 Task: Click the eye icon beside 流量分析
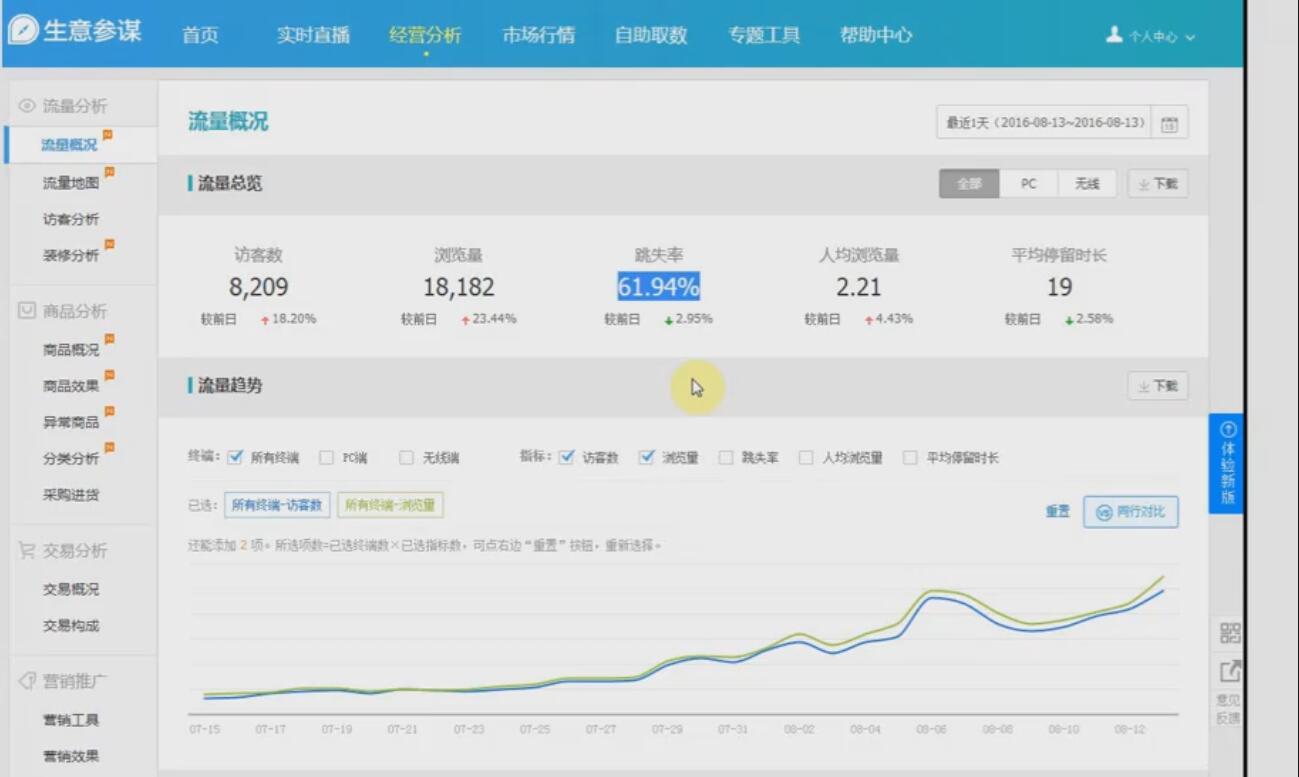27,106
